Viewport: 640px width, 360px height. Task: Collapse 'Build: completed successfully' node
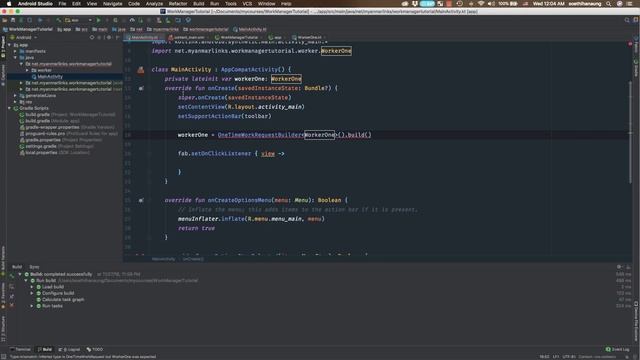click(20, 274)
